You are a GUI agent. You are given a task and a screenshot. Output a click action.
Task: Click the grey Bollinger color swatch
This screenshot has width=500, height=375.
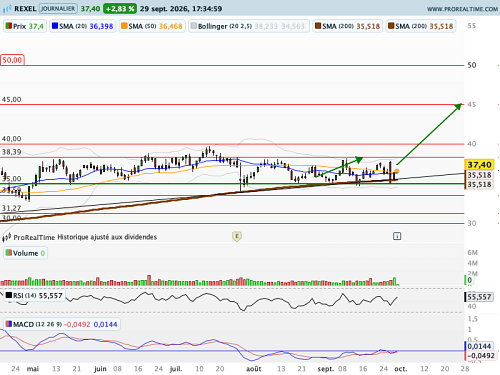(x=194, y=26)
